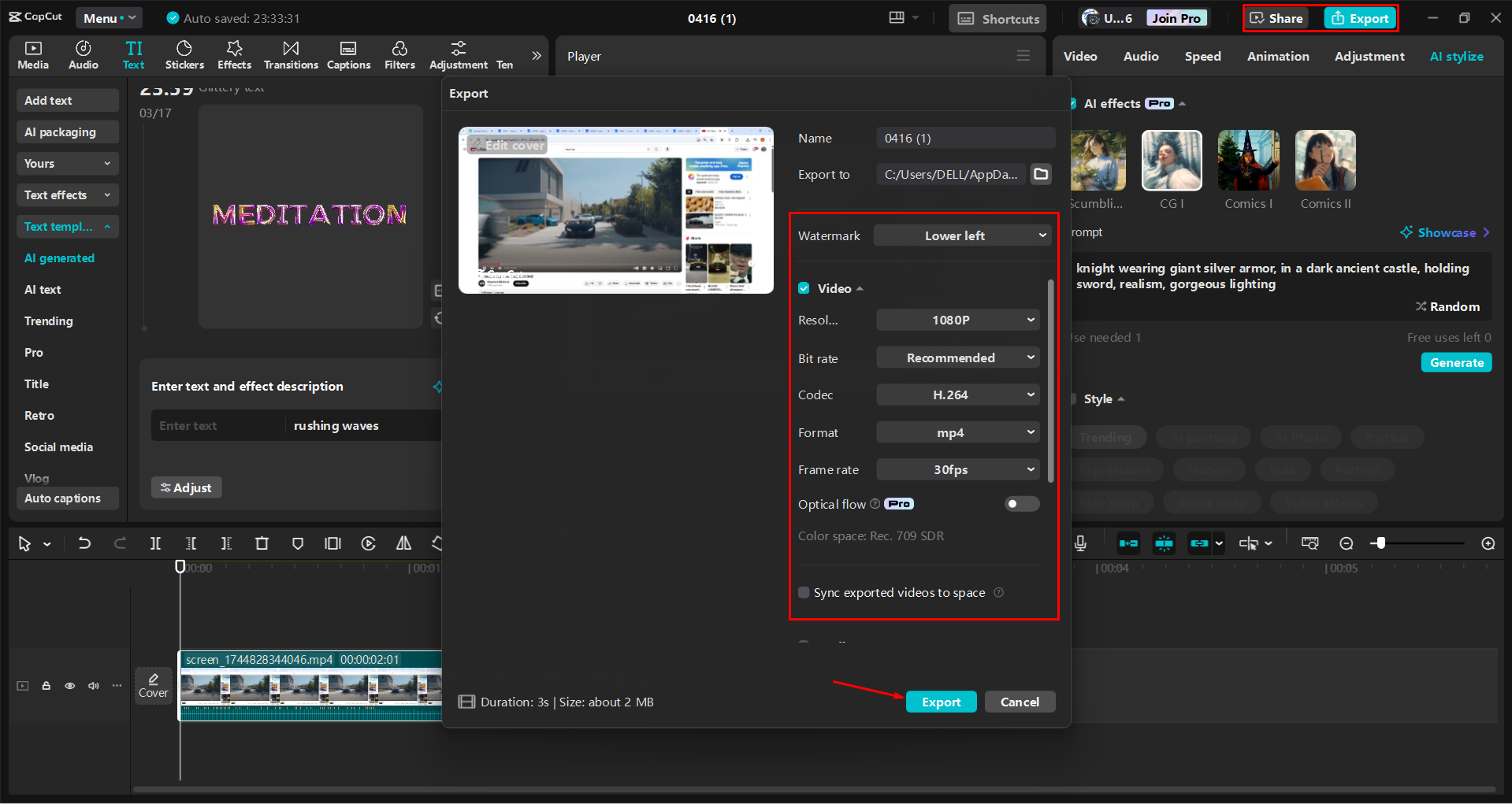Cancel the export dialog
This screenshot has height=804, width=1512.
[1020, 702]
